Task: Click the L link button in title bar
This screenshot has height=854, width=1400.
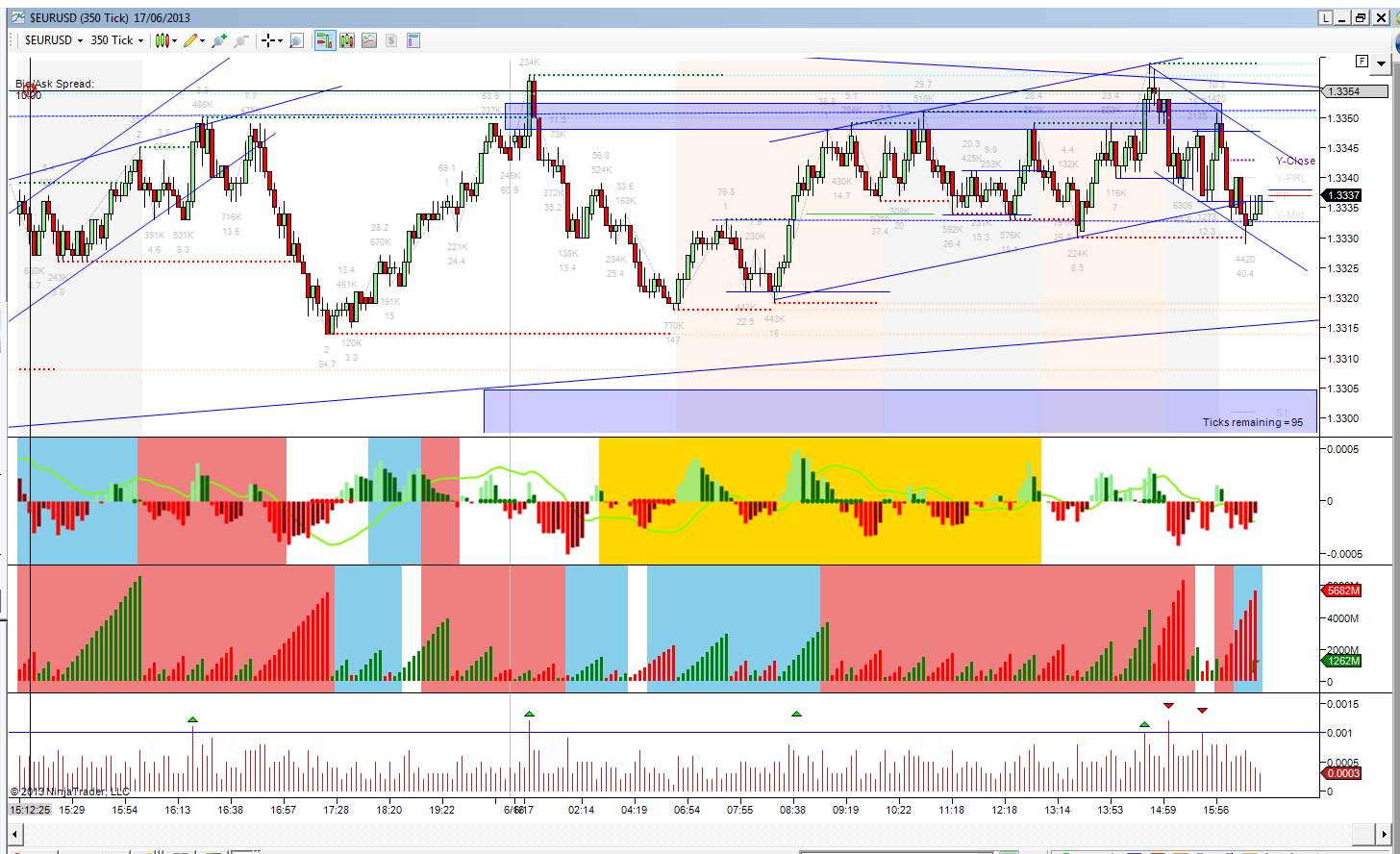Action: (1326, 17)
